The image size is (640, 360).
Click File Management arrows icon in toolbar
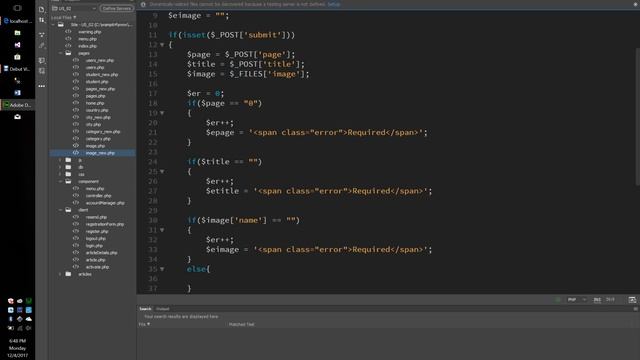click(x=42, y=20)
